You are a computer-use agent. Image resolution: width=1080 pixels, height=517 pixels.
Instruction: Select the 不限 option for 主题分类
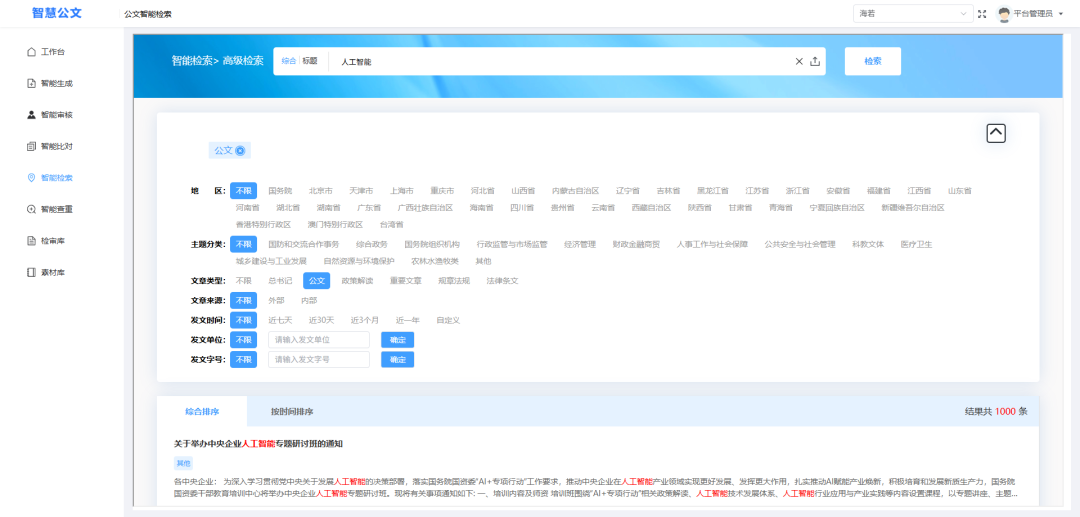click(243, 244)
